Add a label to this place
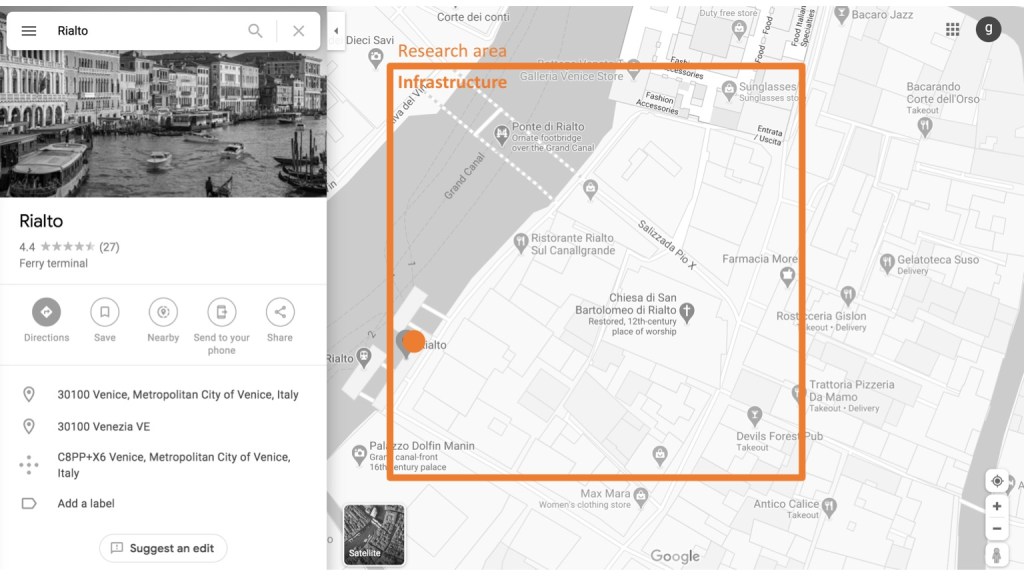 click(x=86, y=503)
